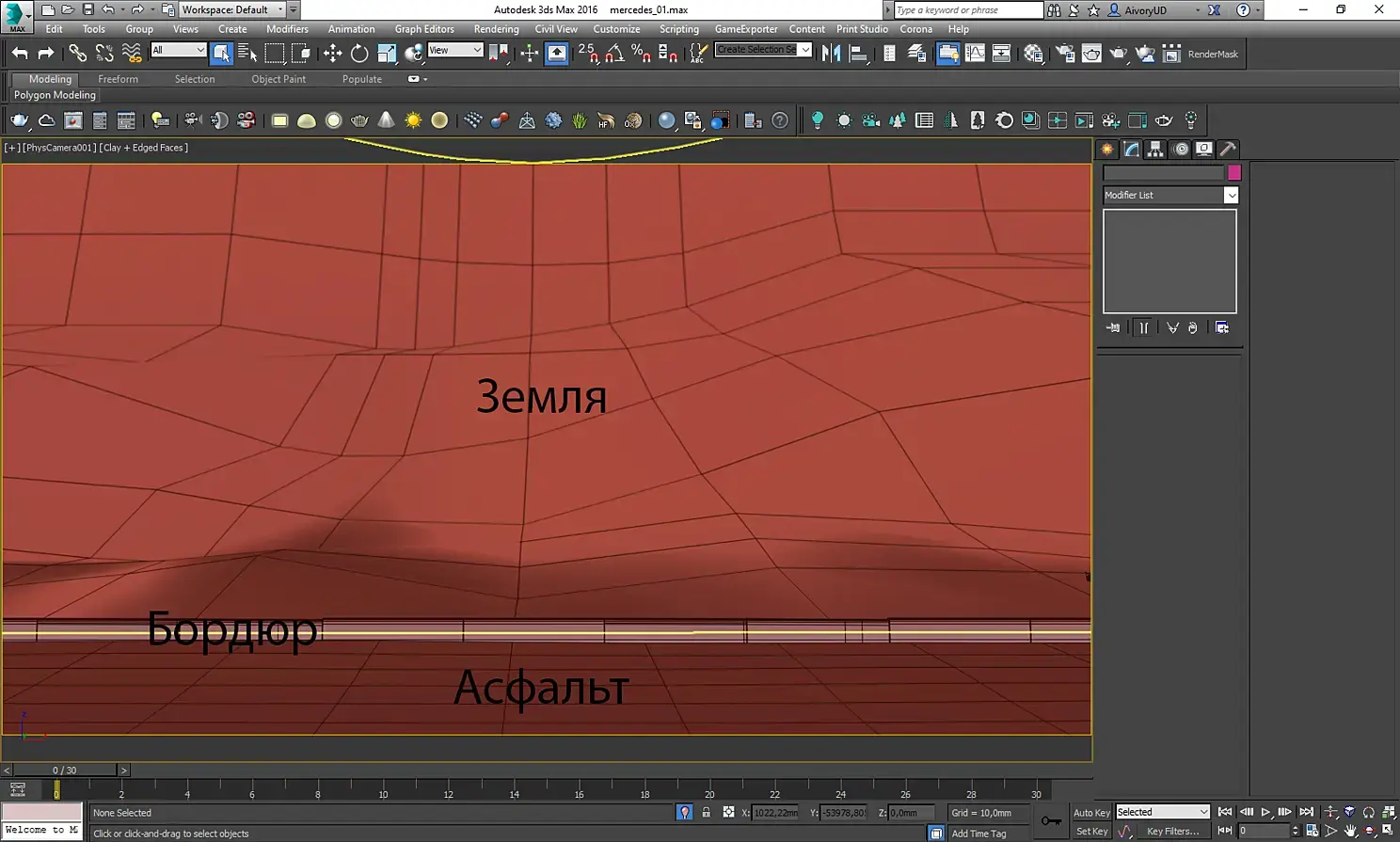Switch to the Freeform ribbon tab
1400x842 pixels.
click(118, 79)
